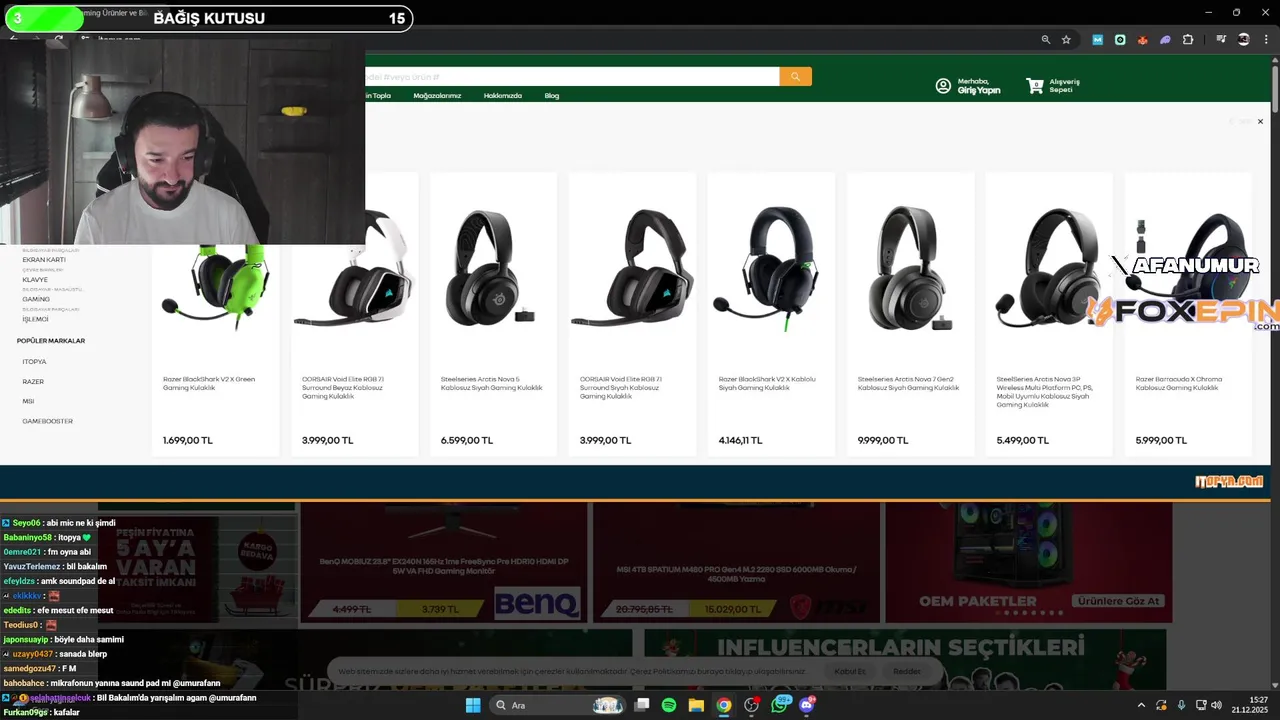Select the EKRAN KARTI category
Screen dimensions: 1280x720
click(44, 260)
